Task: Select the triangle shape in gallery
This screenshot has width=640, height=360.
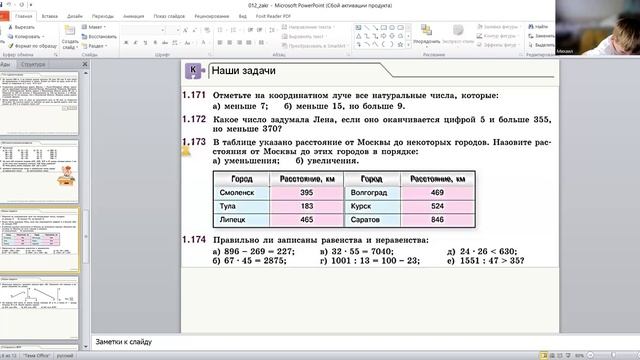Action: click(358, 36)
